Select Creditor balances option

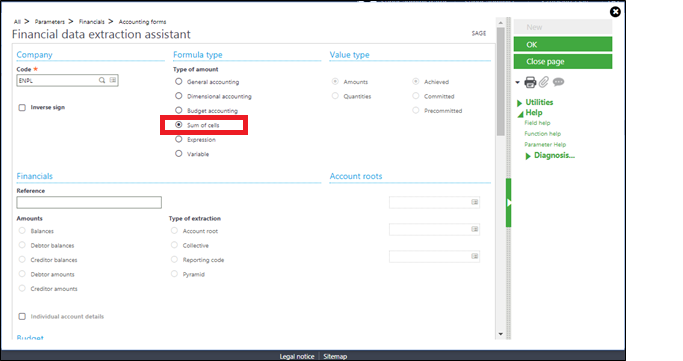(22, 260)
